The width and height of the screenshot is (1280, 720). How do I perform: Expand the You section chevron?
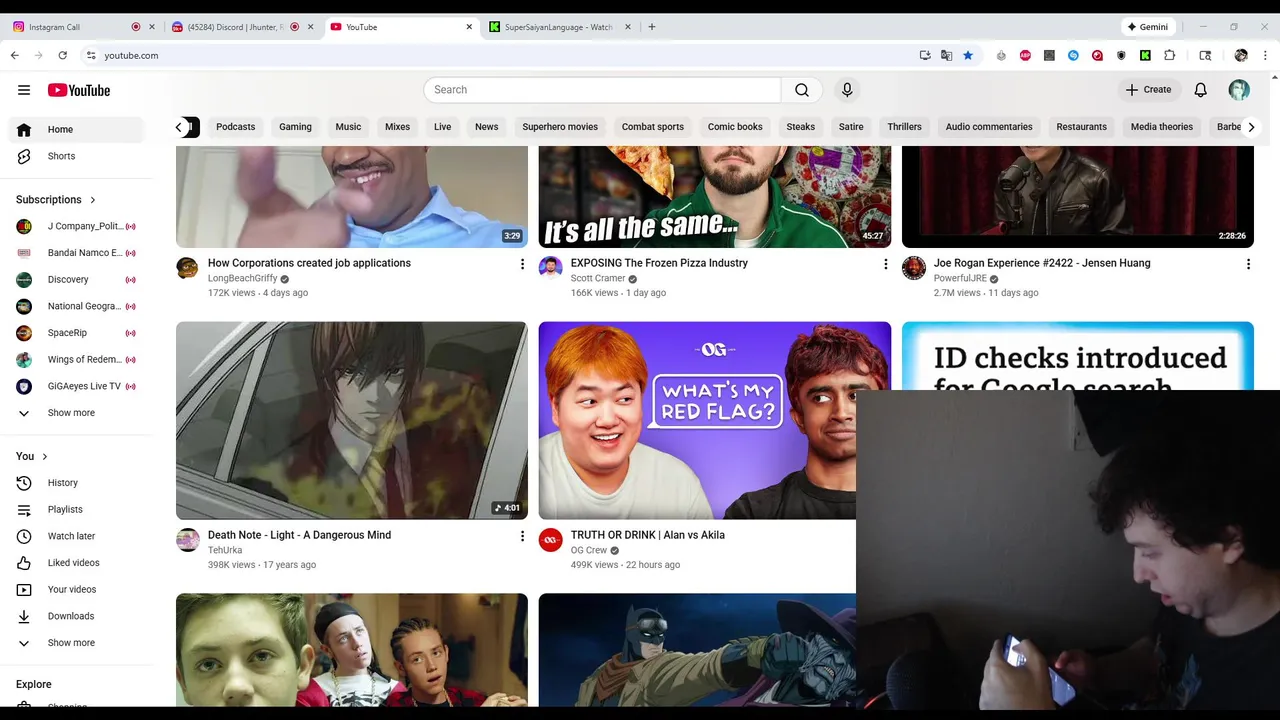[x=44, y=457]
